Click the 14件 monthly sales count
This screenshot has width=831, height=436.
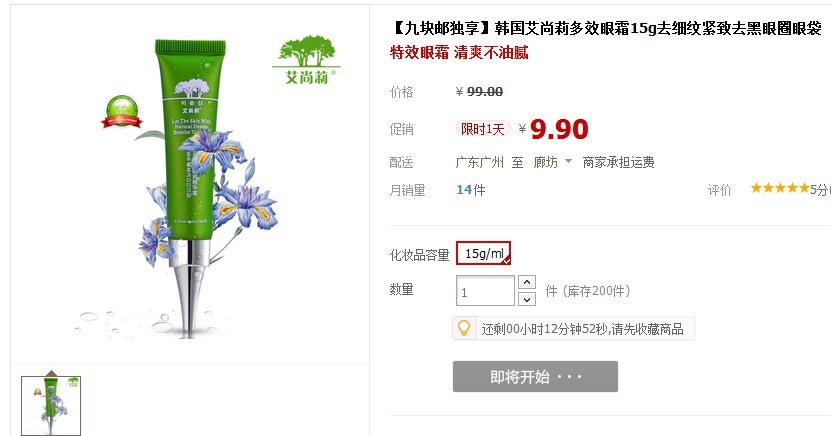click(x=471, y=190)
